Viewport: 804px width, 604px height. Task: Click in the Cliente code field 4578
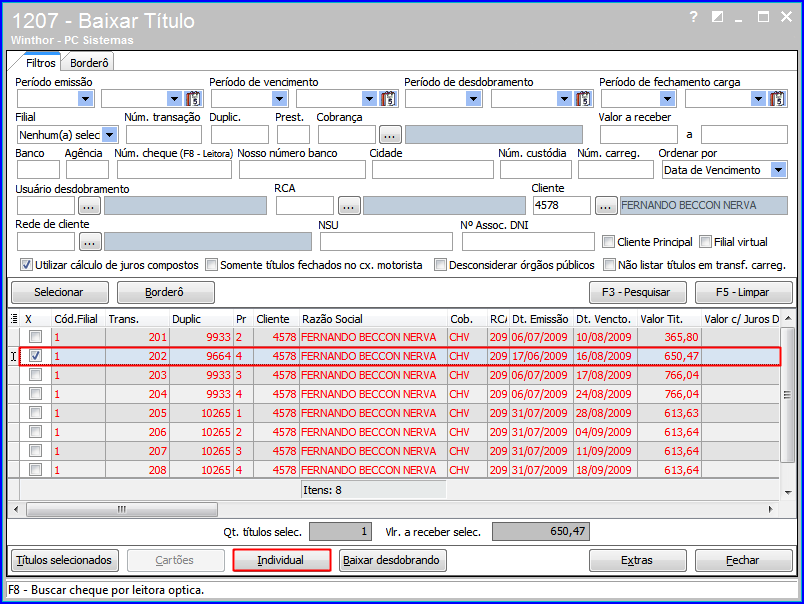tap(561, 206)
